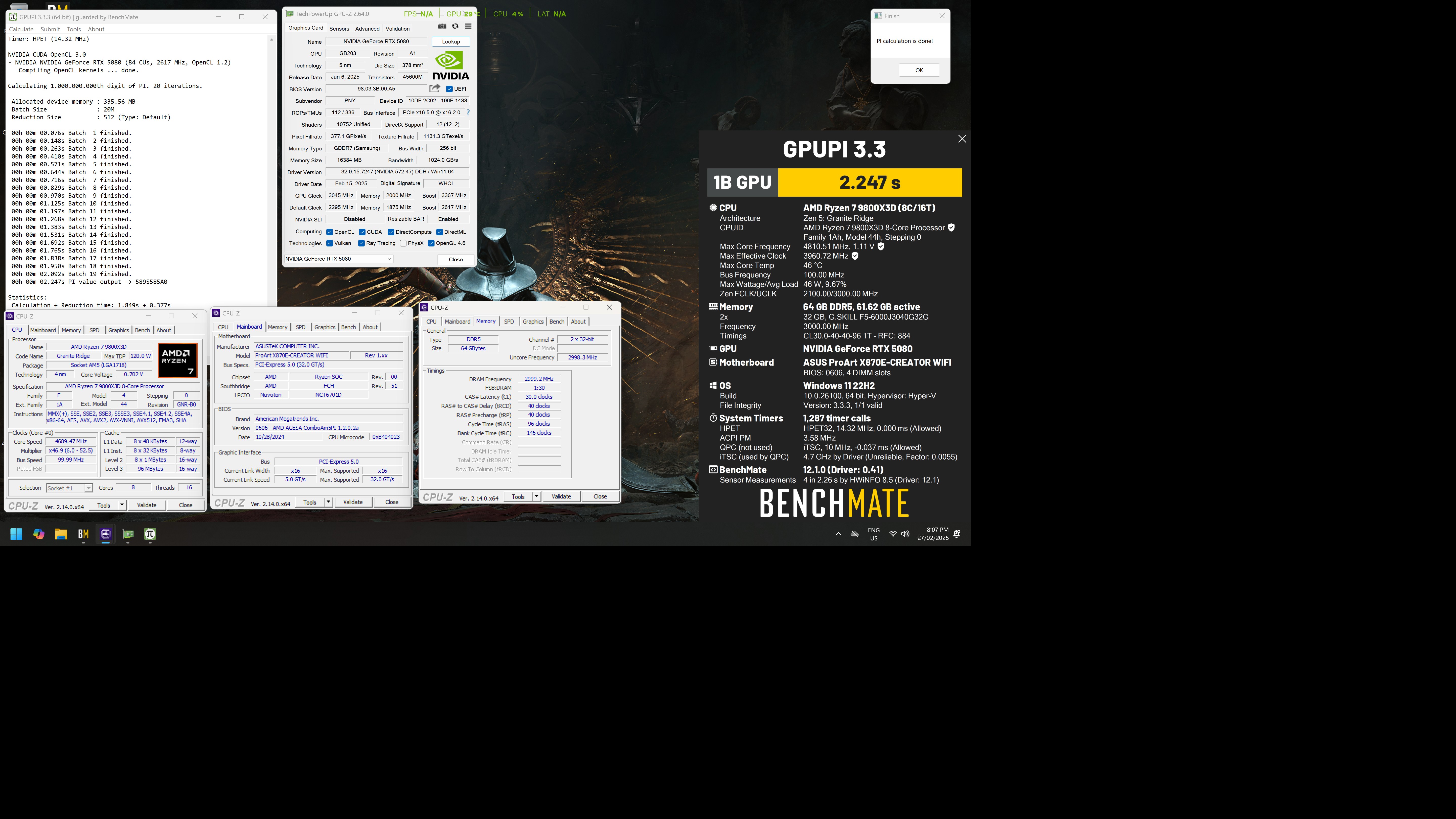Click Tools button in CPU-Z Memory window
The width and height of the screenshot is (1456, 819).
pyautogui.click(x=518, y=496)
